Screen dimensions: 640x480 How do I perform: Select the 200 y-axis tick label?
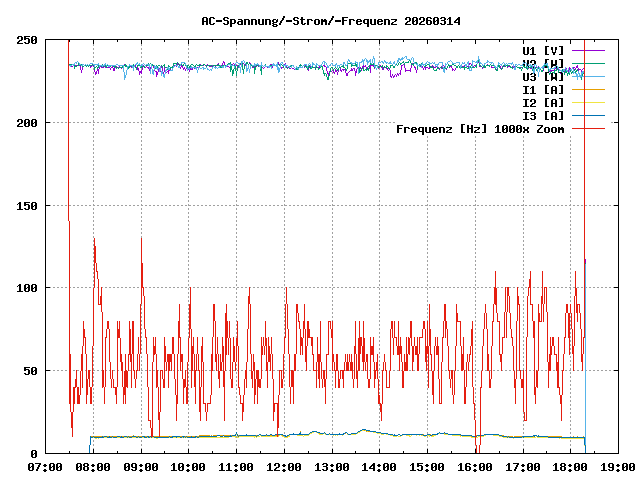(x=27, y=123)
